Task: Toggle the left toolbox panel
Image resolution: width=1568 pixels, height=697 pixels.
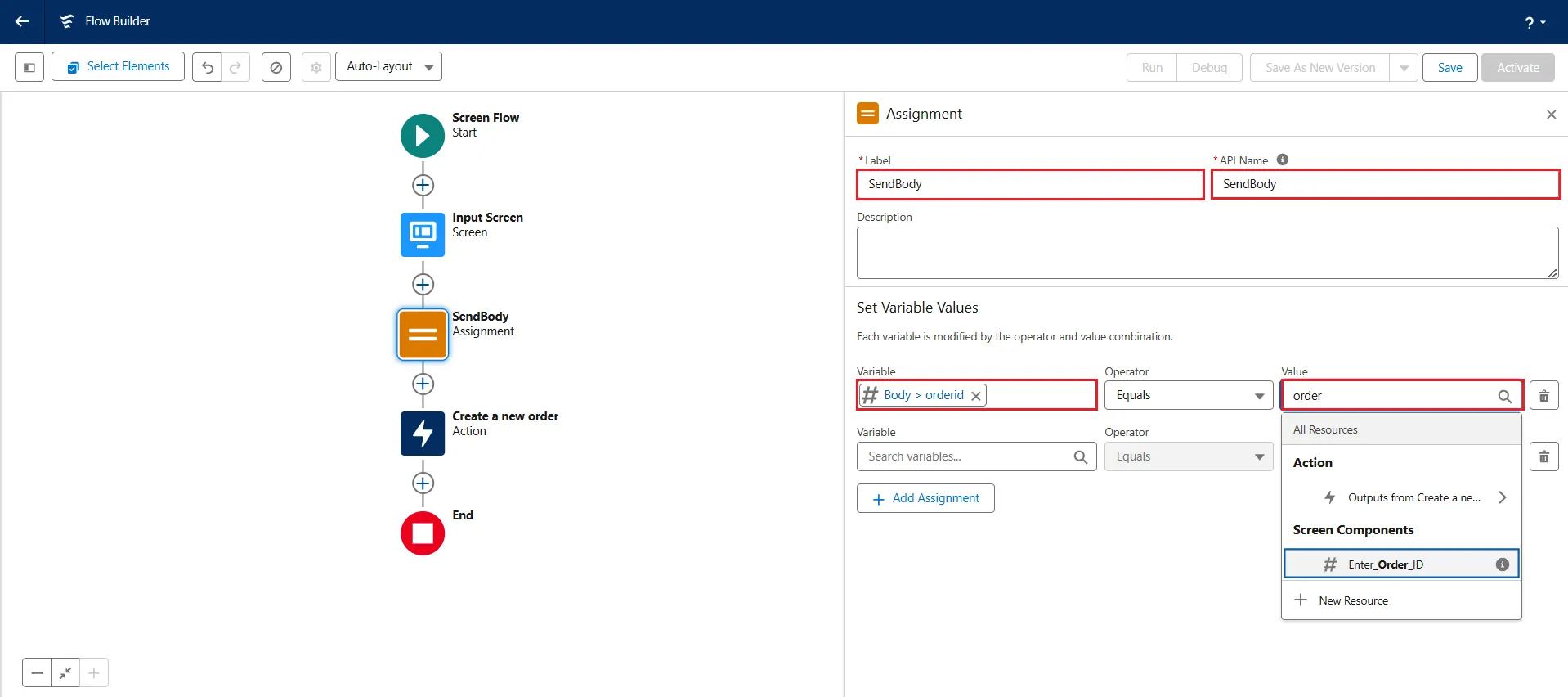Action: point(29,67)
